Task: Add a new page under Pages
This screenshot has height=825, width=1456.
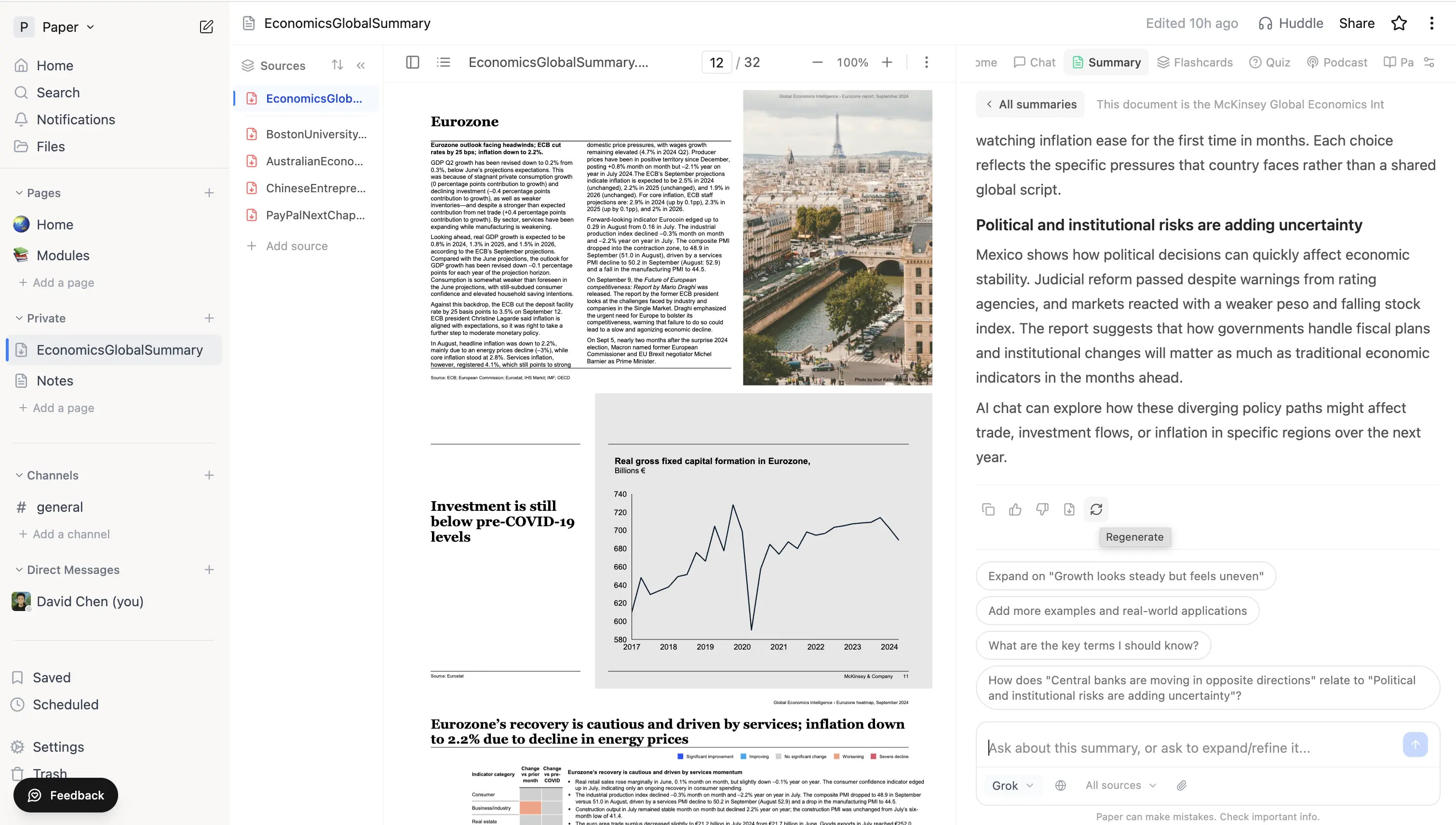Action: (209, 193)
